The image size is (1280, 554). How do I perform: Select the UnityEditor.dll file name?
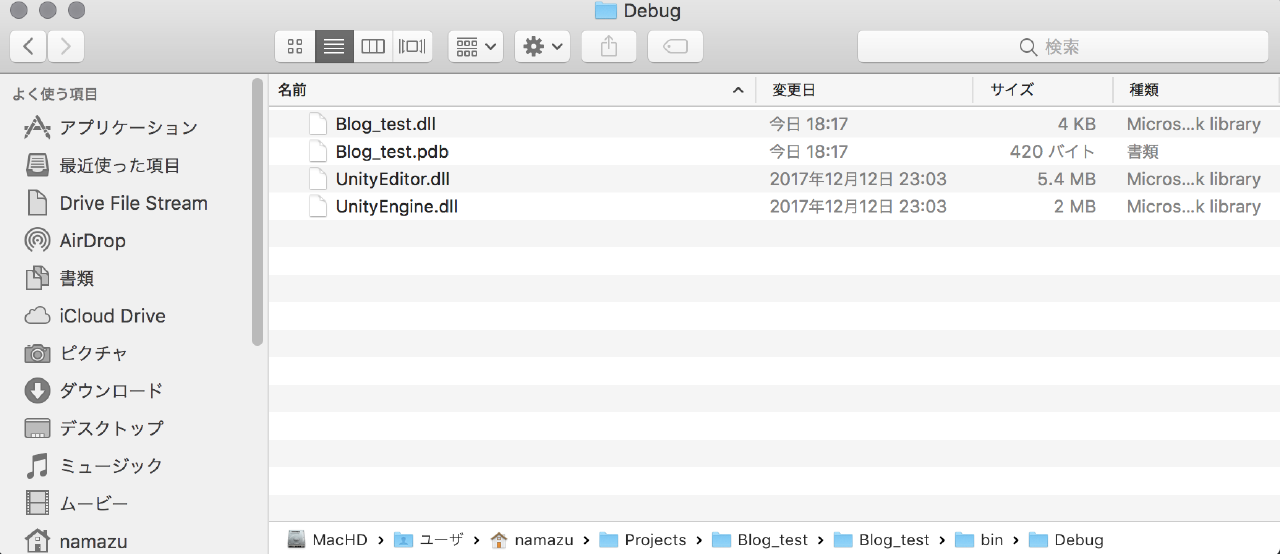[393, 179]
